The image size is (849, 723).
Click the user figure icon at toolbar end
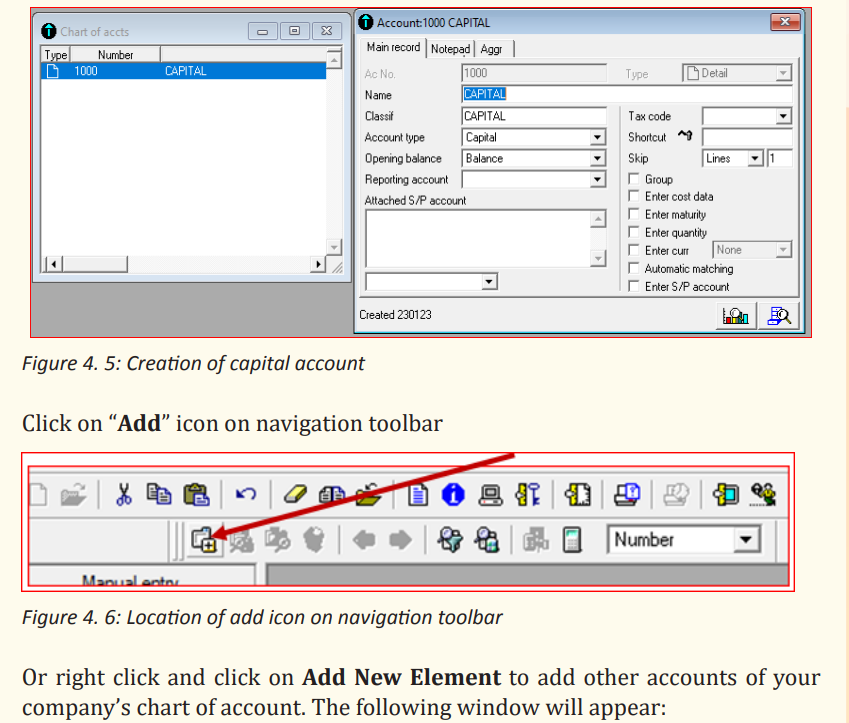(x=763, y=494)
